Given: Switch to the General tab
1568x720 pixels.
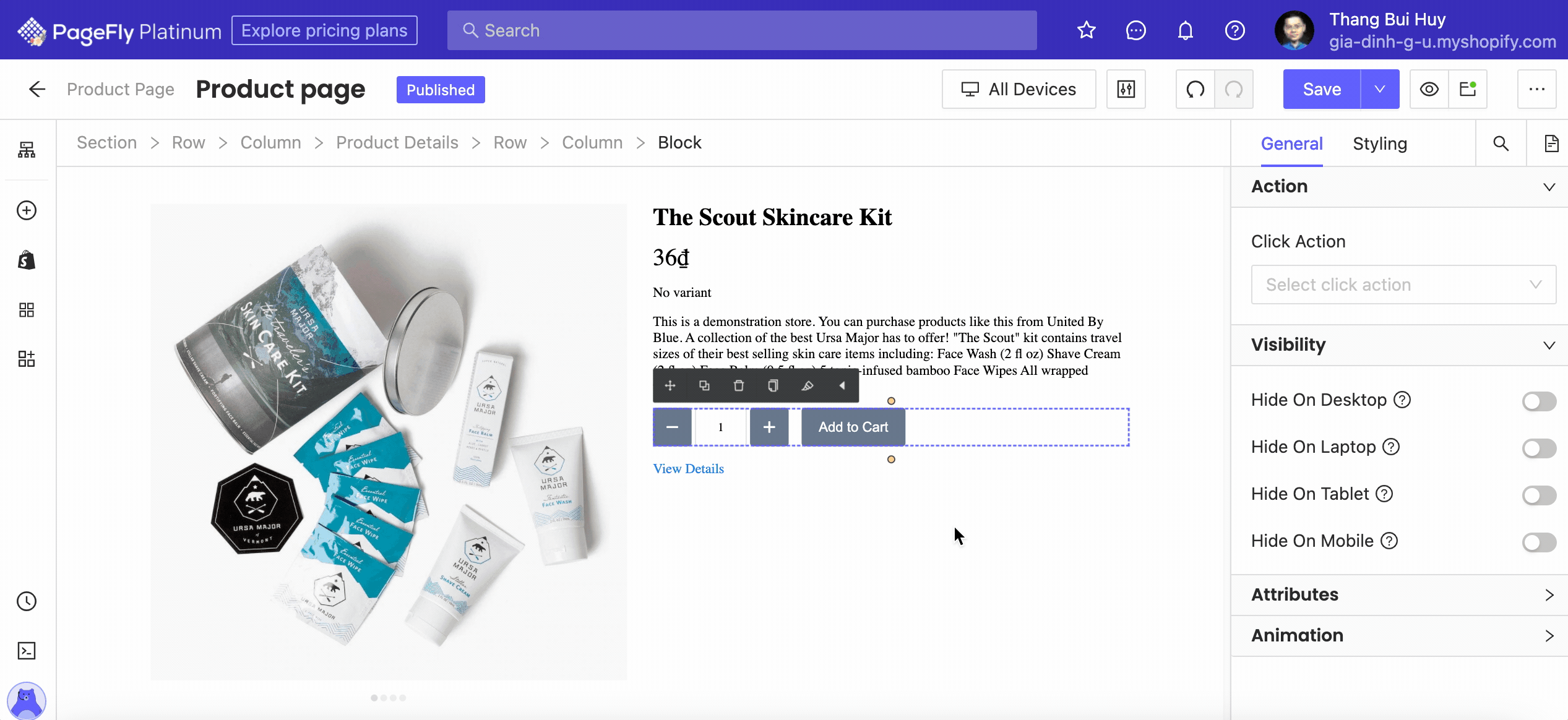Looking at the screenshot, I should 1291,144.
